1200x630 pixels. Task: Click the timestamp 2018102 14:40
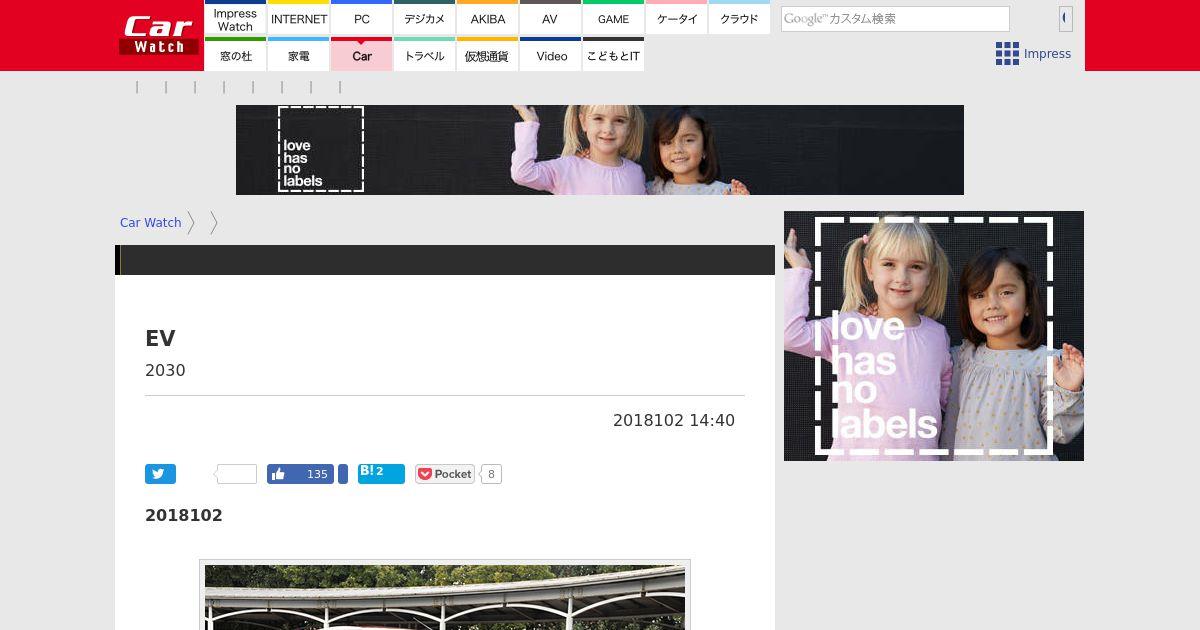click(x=674, y=421)
